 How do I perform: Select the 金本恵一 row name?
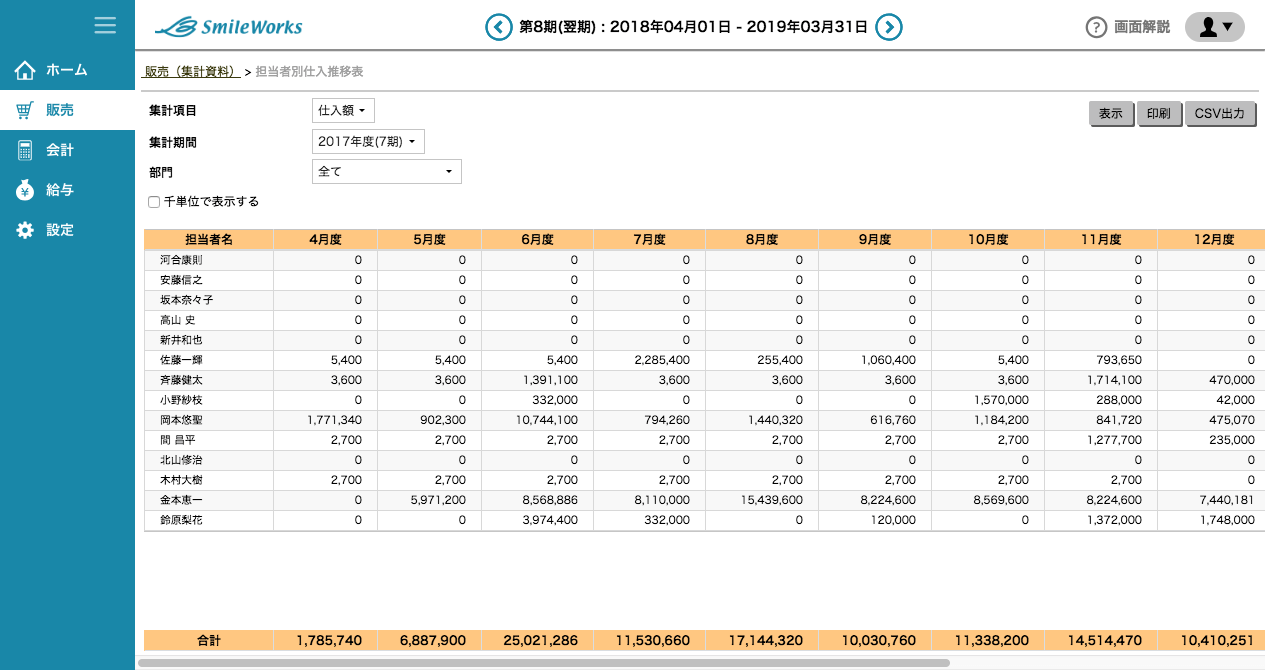[181, 500]
